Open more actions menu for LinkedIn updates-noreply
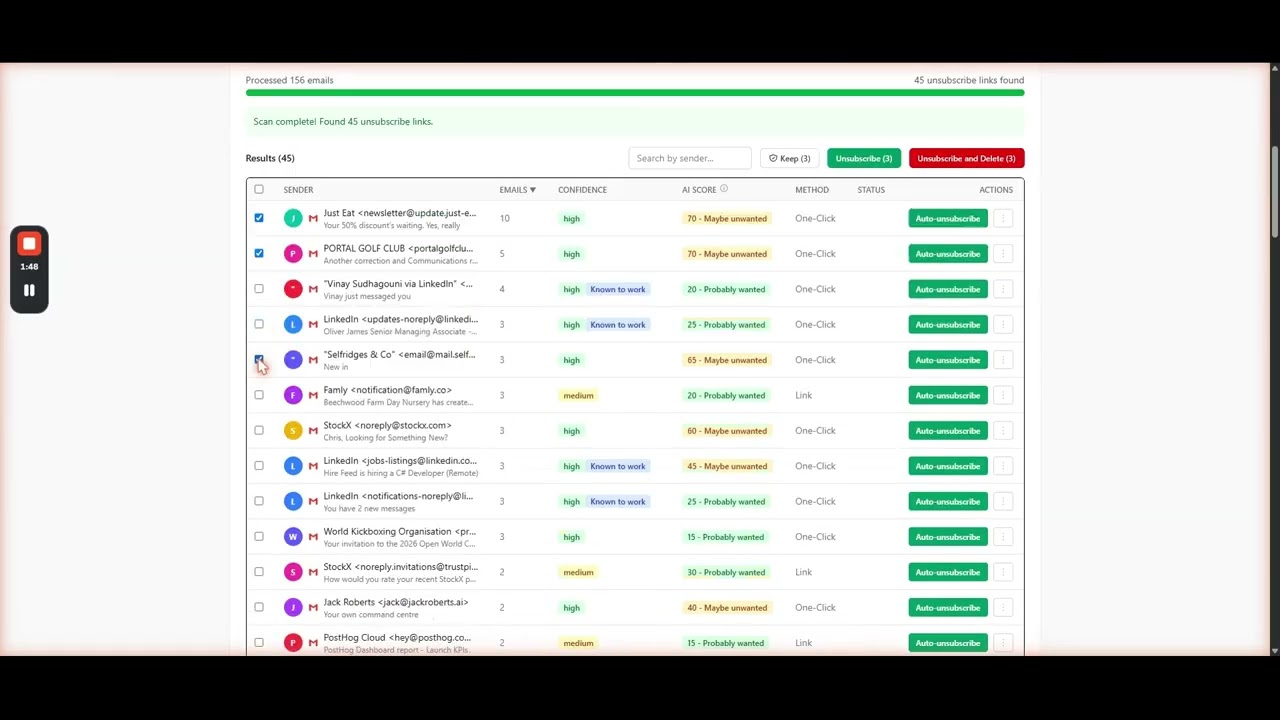Viewport: 1280px width, 720px height. point(1003,325)
